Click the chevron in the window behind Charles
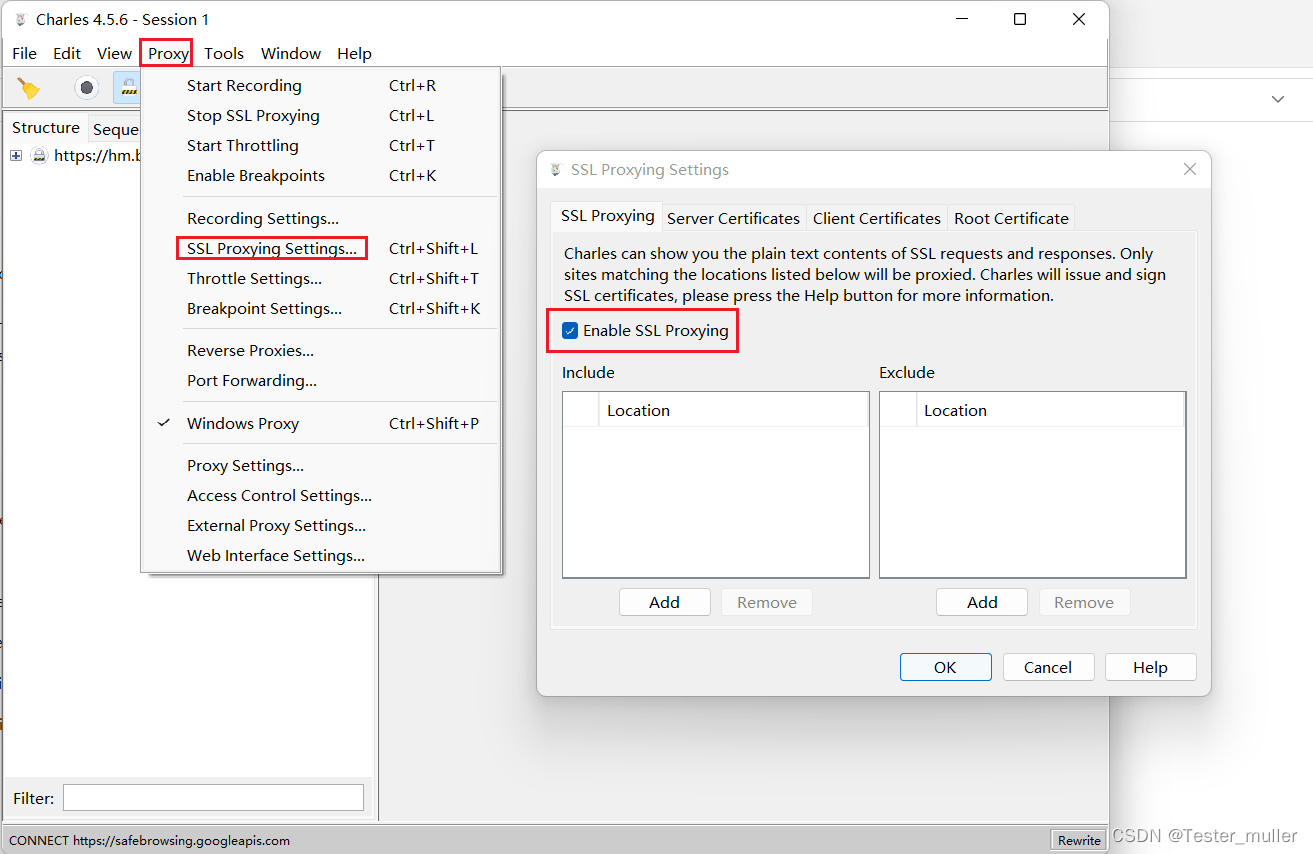 1278,99
